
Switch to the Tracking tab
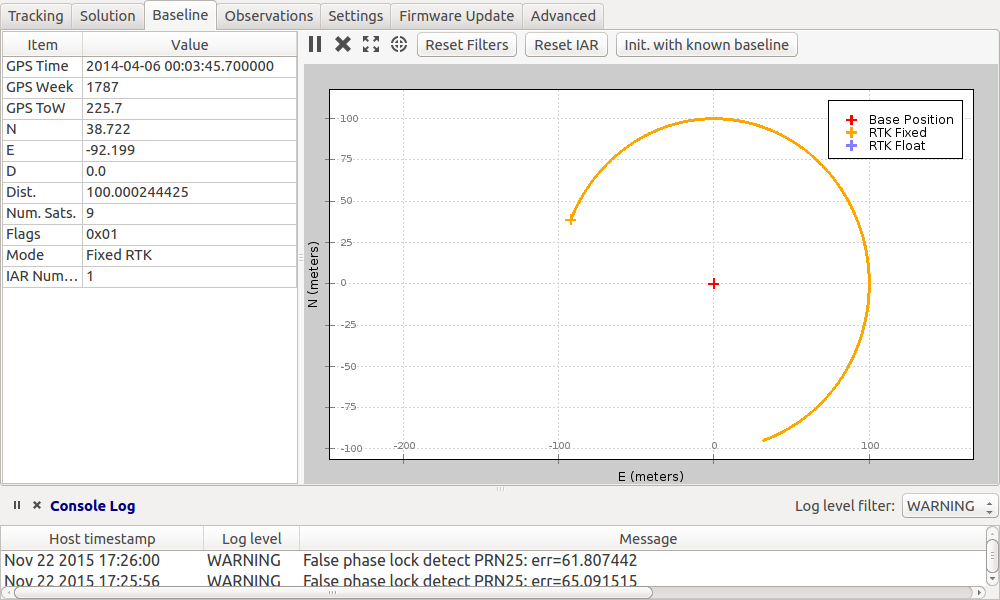pyautogui.click(x=36, y=16)
